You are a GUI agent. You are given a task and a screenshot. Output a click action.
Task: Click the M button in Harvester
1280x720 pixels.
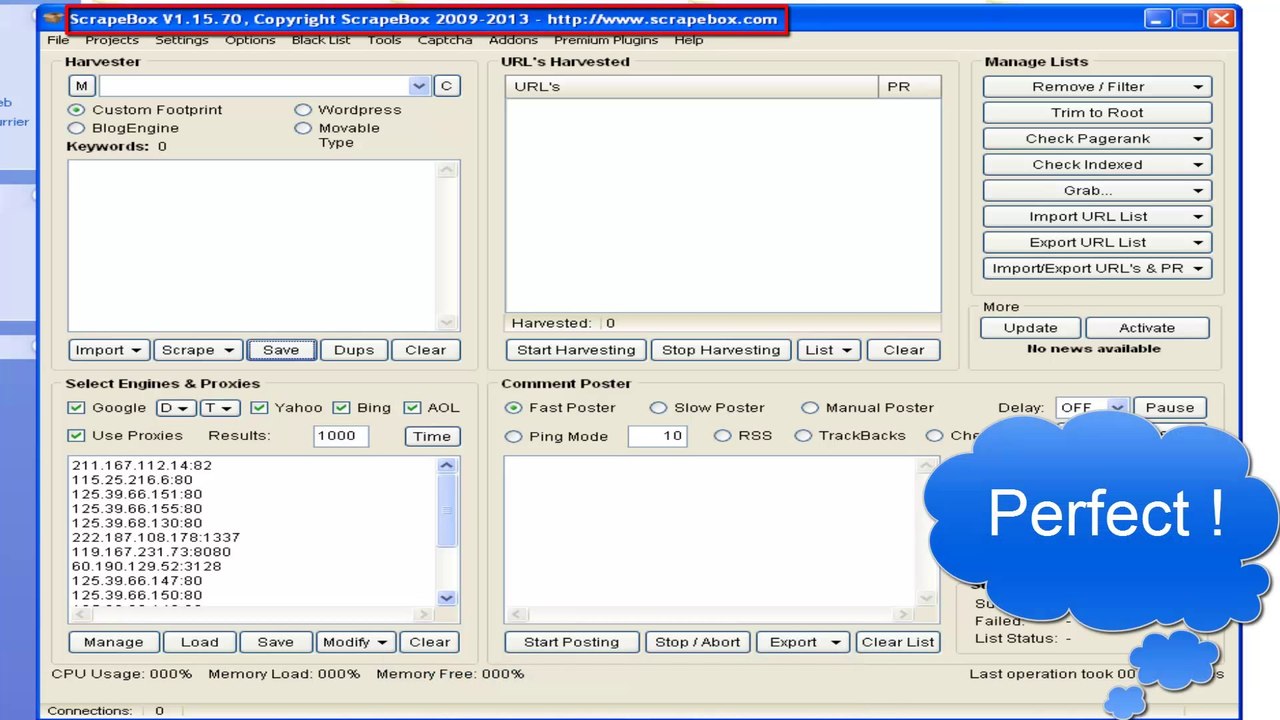(81, 86)
